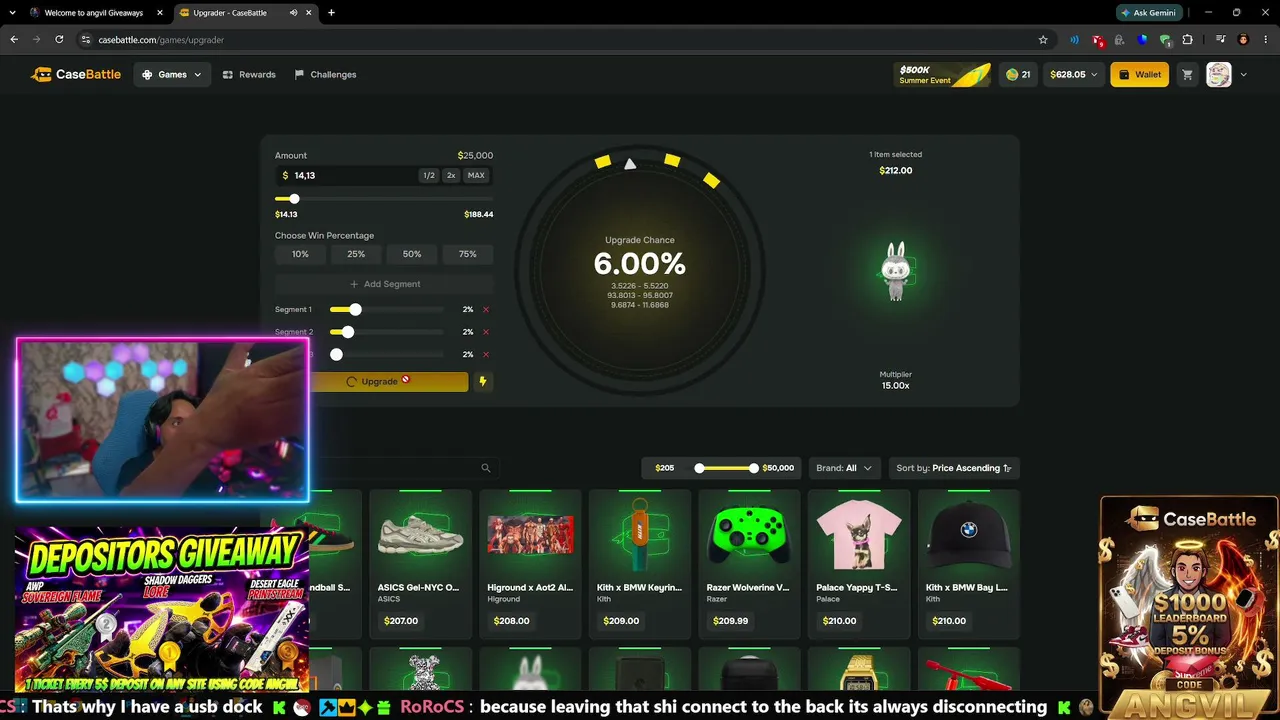Expand the $628.05 balance dropdown
The width and height of the screenshot is (1280, 720).
tap(1073, 75)
